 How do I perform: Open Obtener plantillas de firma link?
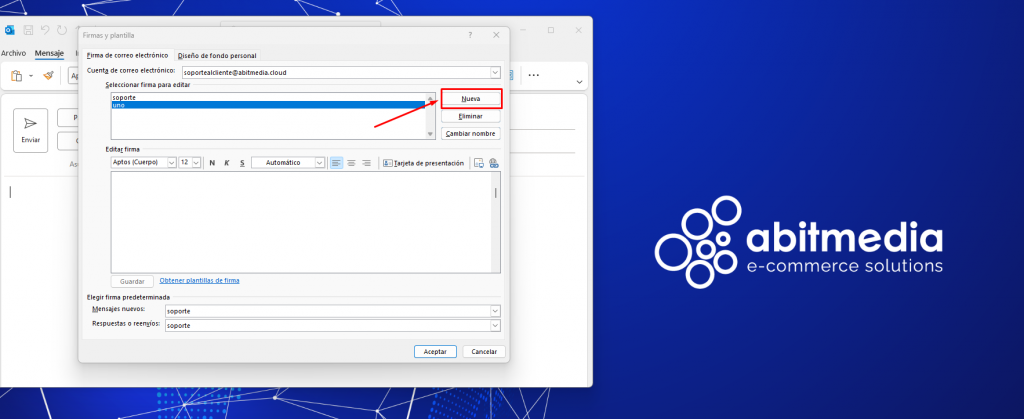(x=199, y=281)
